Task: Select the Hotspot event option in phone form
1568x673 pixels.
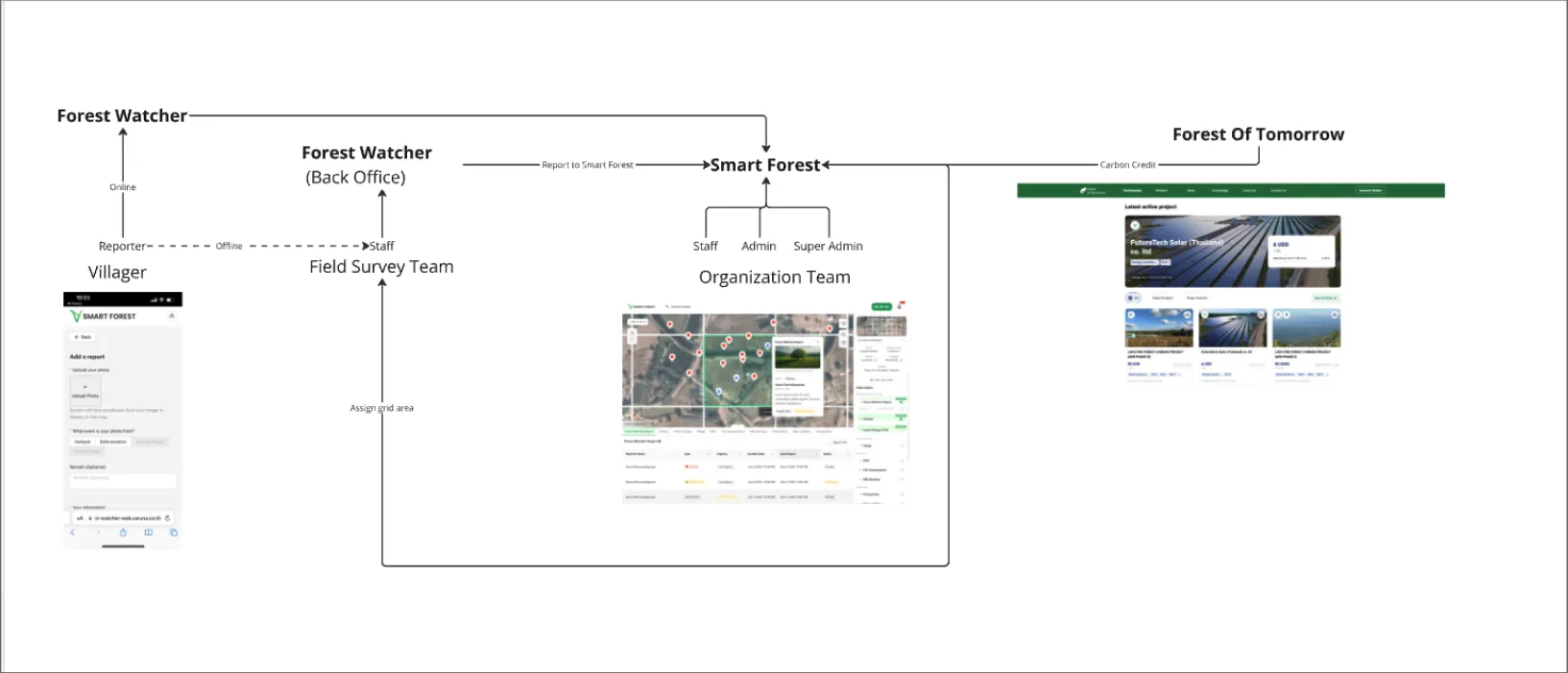Action: [83, 442]
